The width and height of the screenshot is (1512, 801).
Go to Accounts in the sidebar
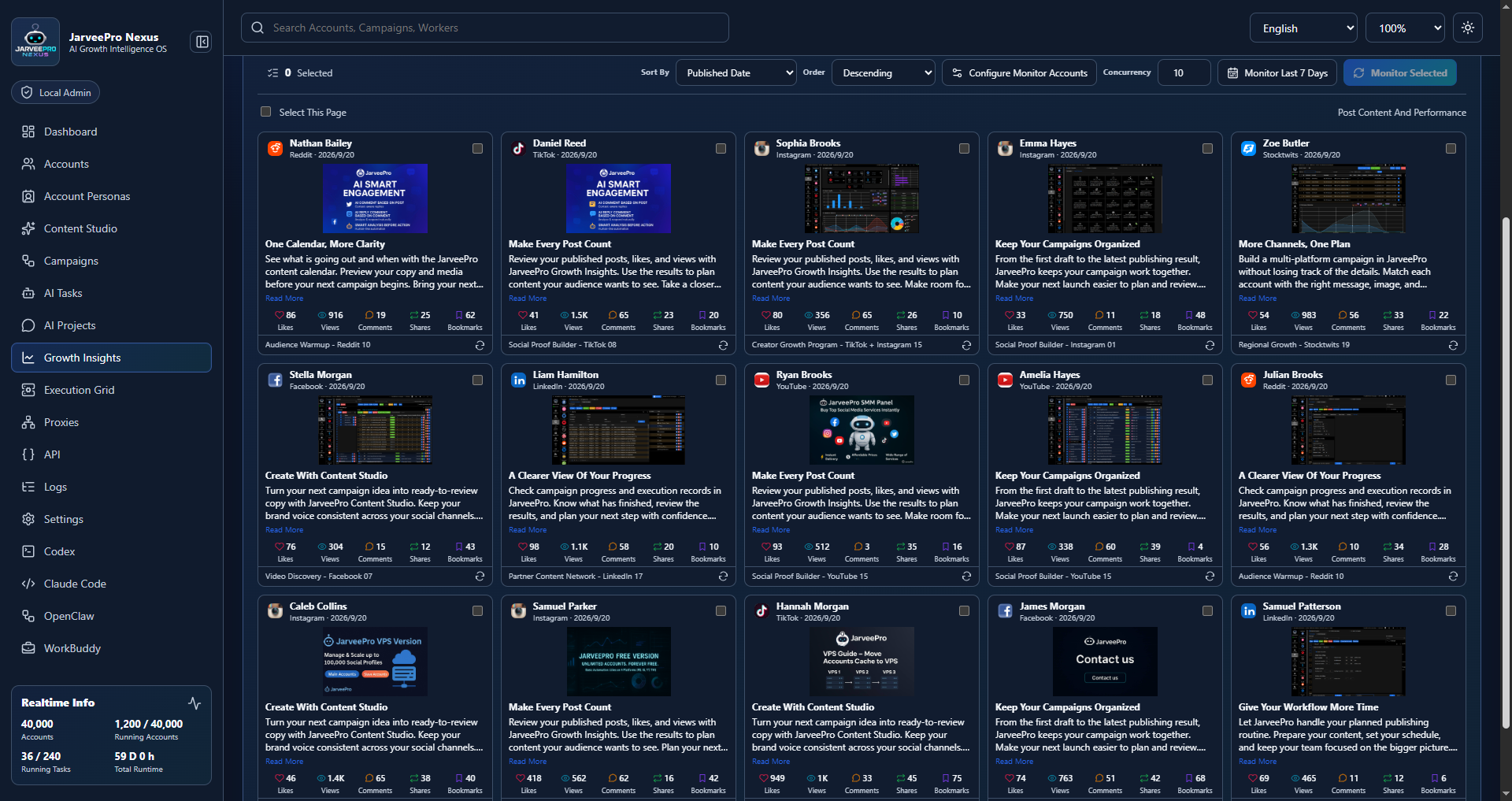(111, 164)
